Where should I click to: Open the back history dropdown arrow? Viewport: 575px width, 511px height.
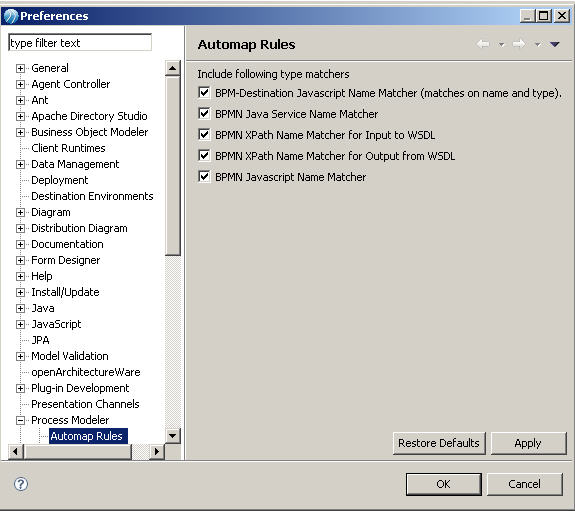[x=501, y=45]
